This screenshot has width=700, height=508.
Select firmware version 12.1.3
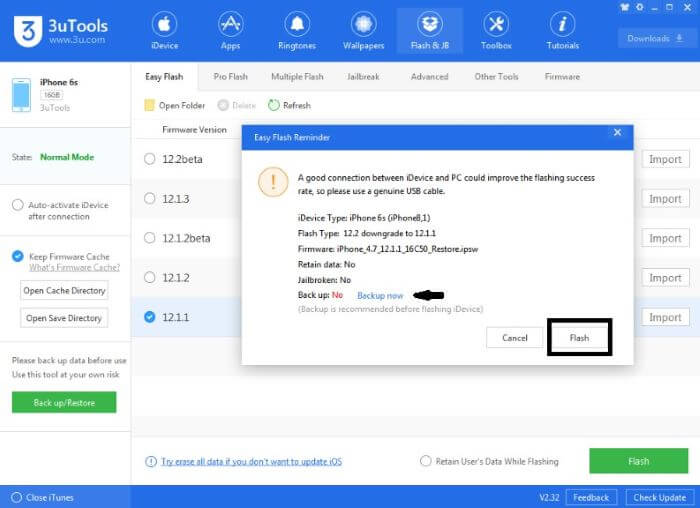(150, 198)
